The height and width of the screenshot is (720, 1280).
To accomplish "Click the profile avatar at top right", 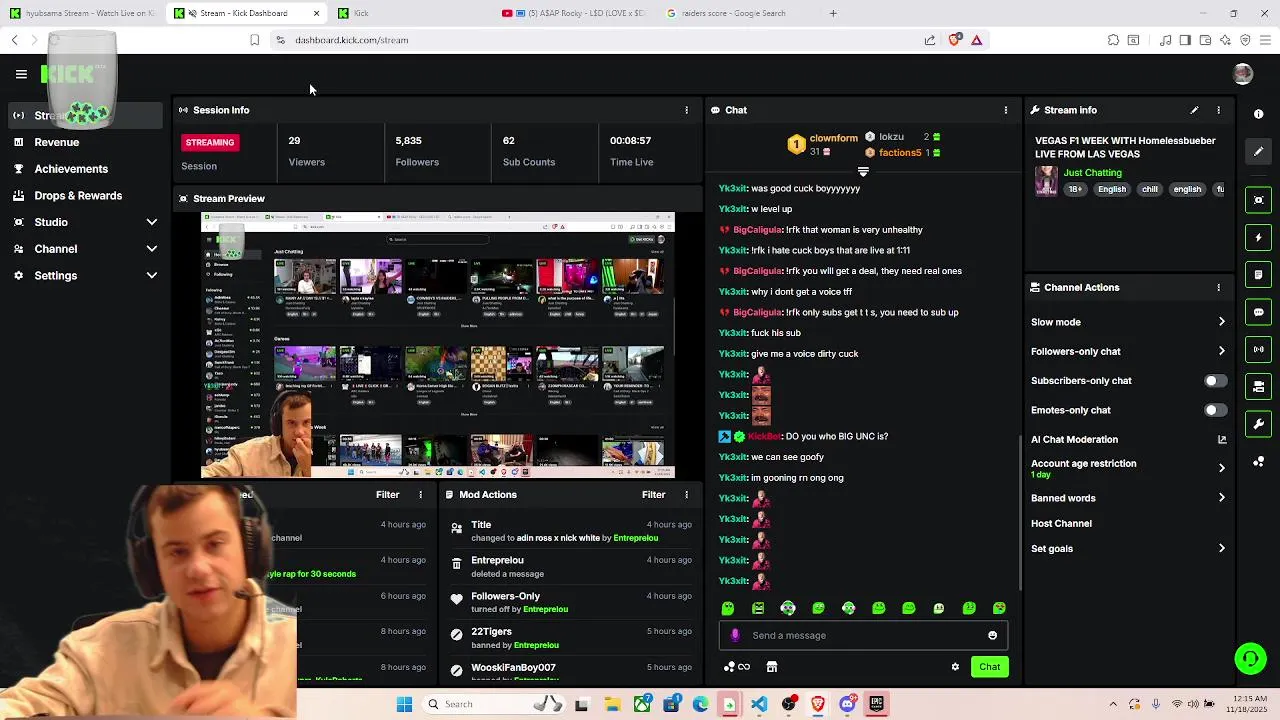I will [x=1243, y=74].
